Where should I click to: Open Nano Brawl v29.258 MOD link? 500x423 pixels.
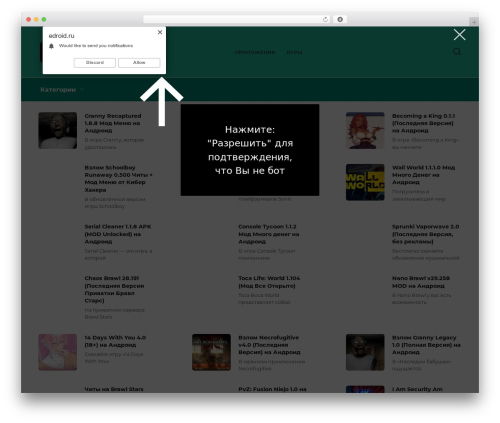421,282
